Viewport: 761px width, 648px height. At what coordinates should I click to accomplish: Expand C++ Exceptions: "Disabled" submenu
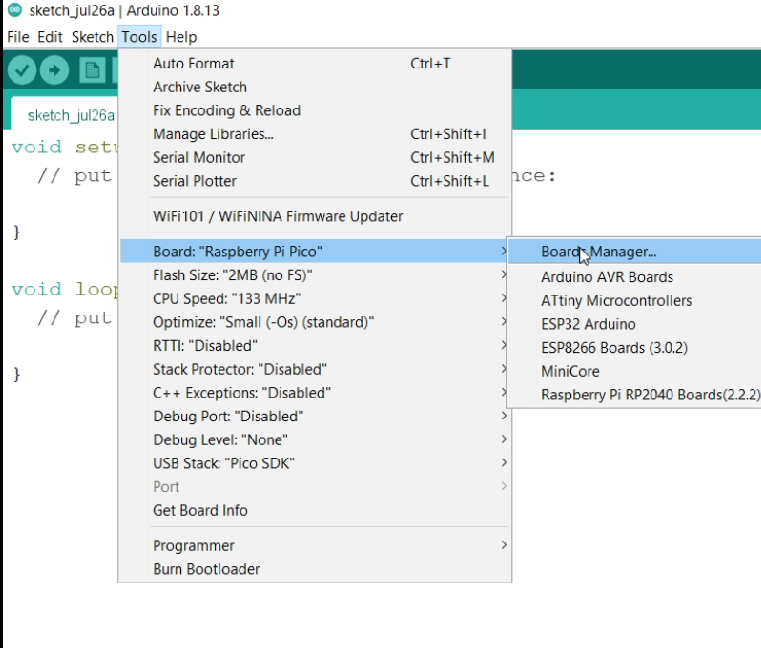[314, 393]
